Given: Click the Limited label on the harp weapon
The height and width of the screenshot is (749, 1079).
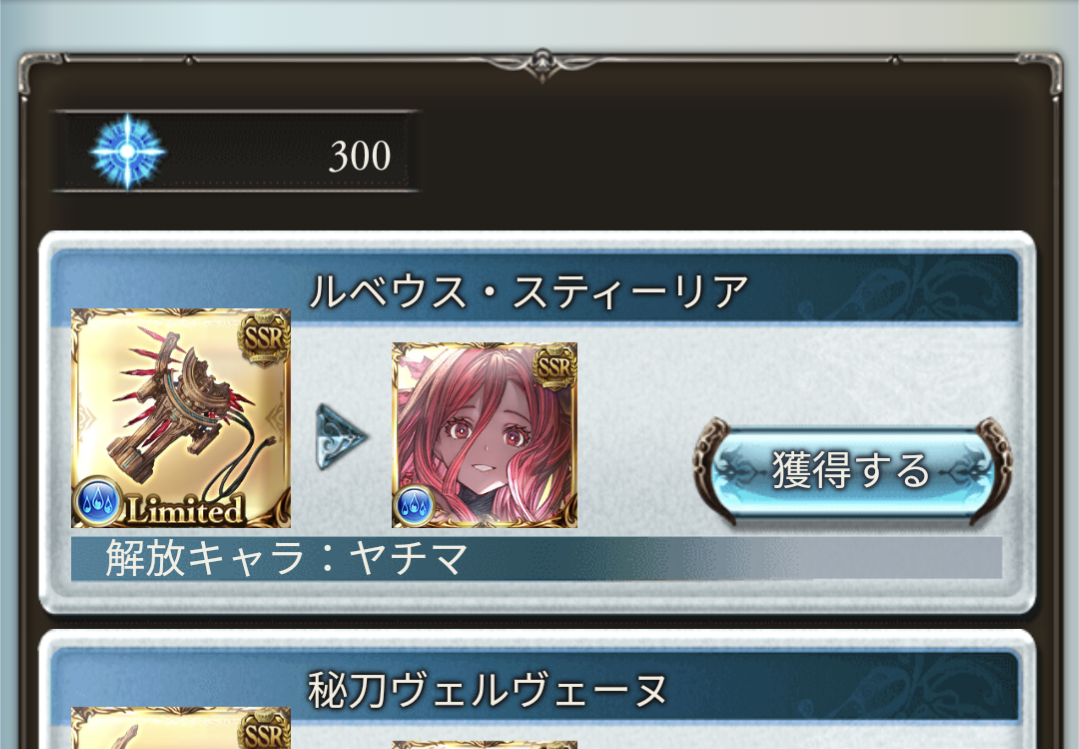Looking at the screenshot, I should pos(186,510).
